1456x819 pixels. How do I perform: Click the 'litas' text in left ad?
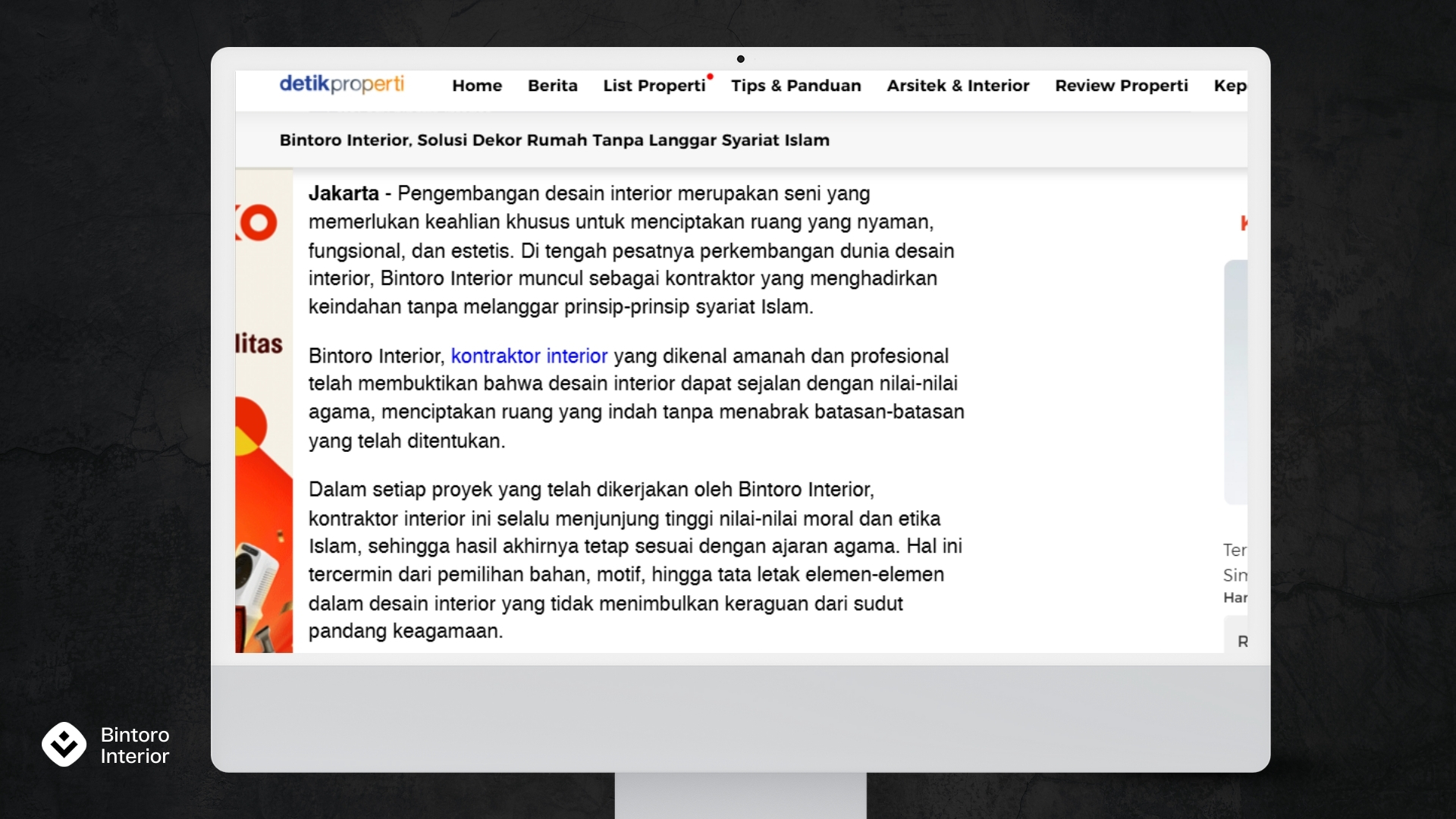(259, 344)
